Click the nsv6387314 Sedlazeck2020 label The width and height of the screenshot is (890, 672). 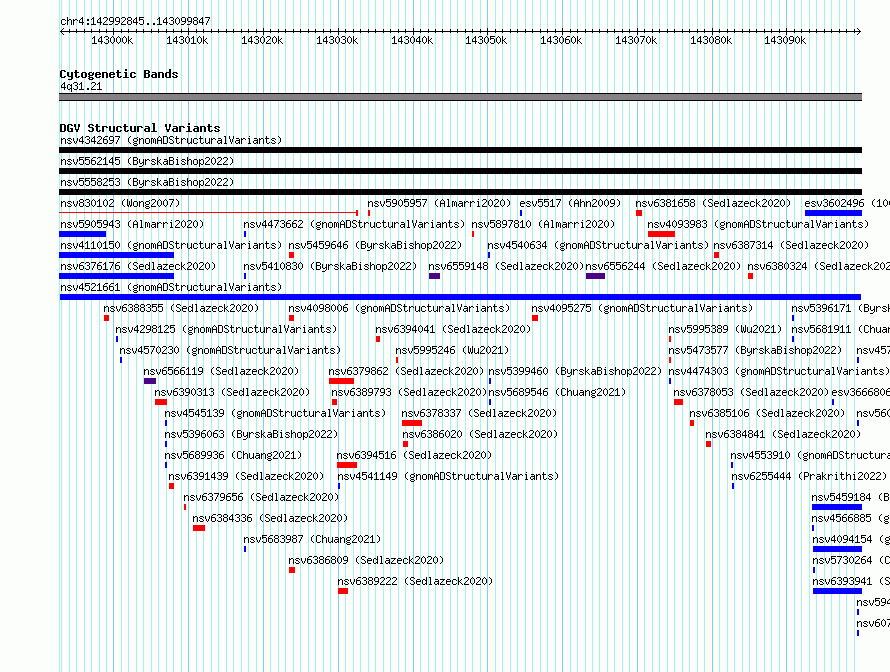(x=791, y=245)
